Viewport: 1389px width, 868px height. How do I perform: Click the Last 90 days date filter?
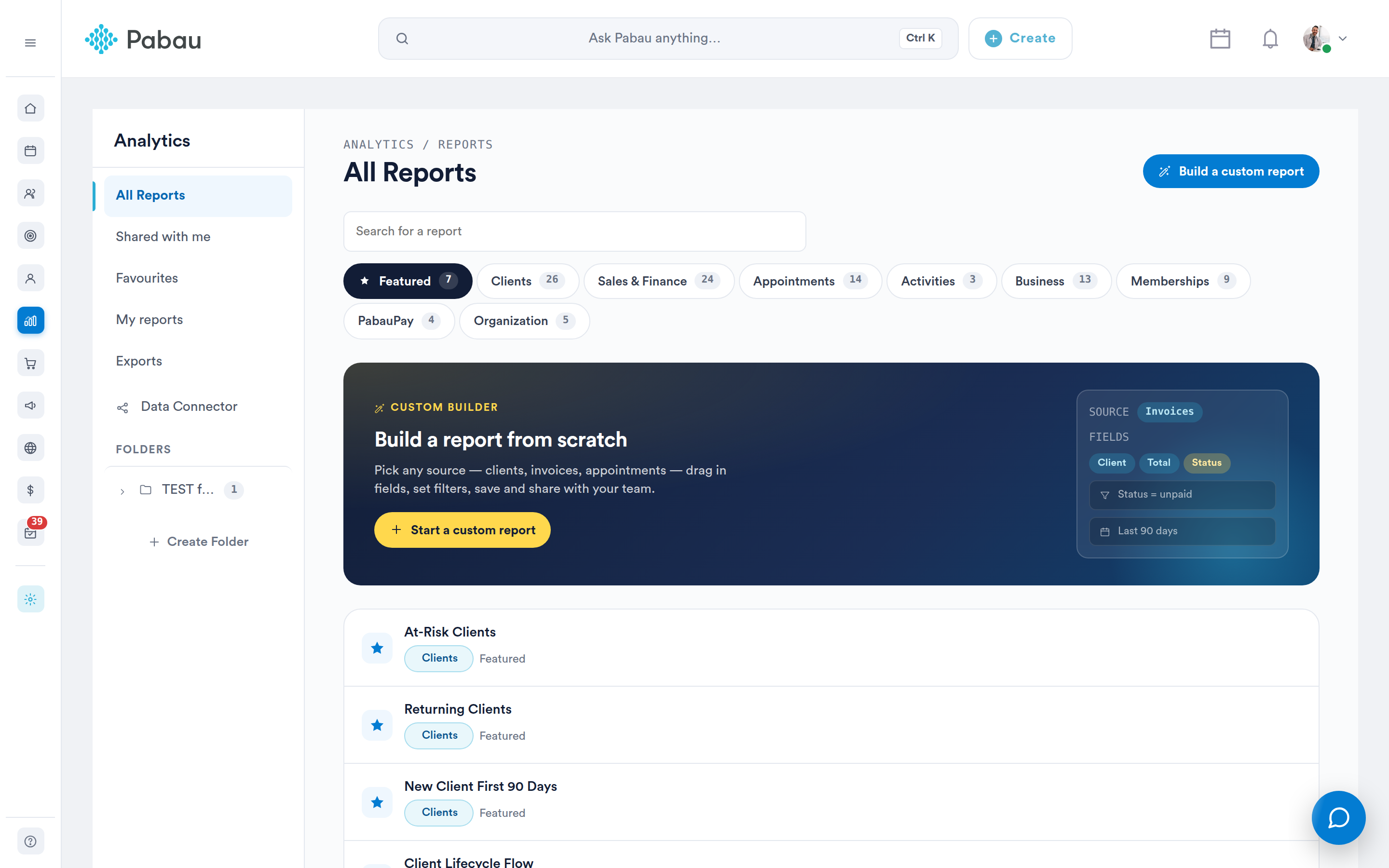pos(1183,531)
